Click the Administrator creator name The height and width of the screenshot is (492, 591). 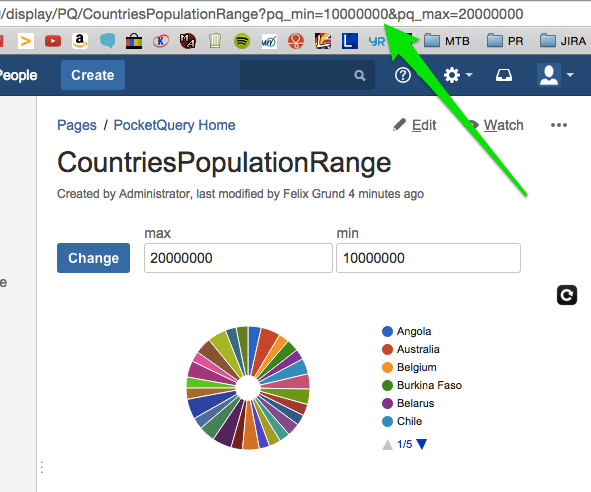tap(155, 194)
